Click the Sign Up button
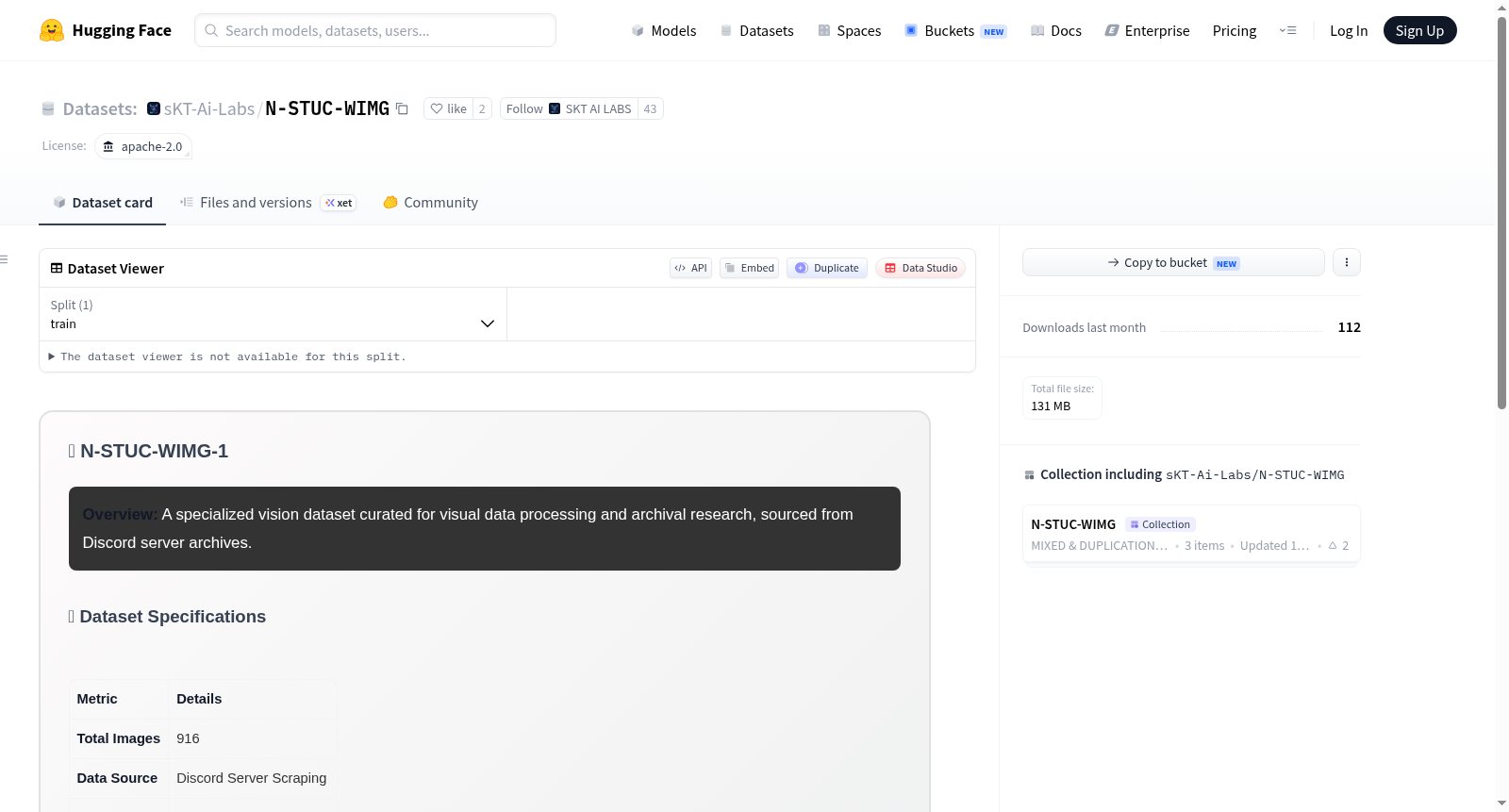This screenshot has width=1509, height=812. [1419, 30]
